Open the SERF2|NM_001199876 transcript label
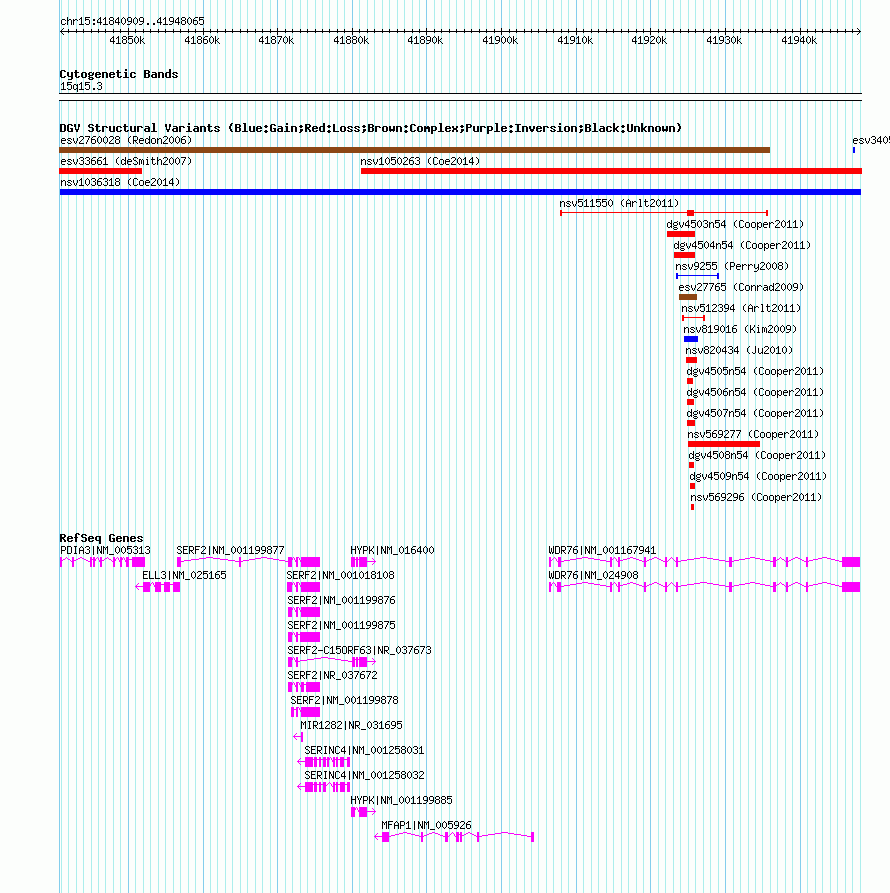The image size is (890, 893). (x=341, y=600)
